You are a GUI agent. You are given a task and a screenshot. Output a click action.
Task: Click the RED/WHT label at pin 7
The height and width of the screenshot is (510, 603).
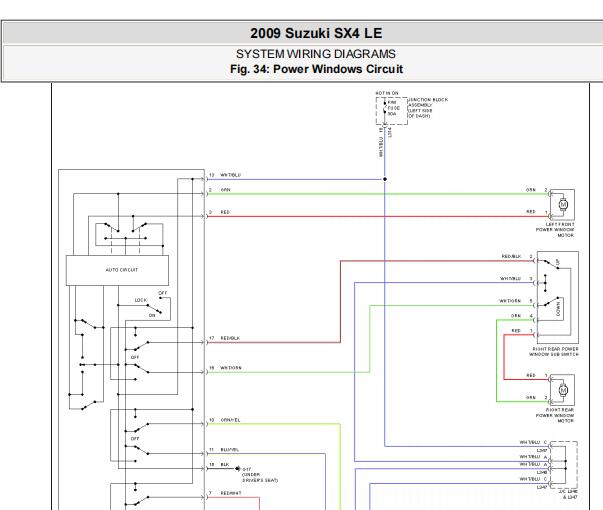[x=231, y=493]
